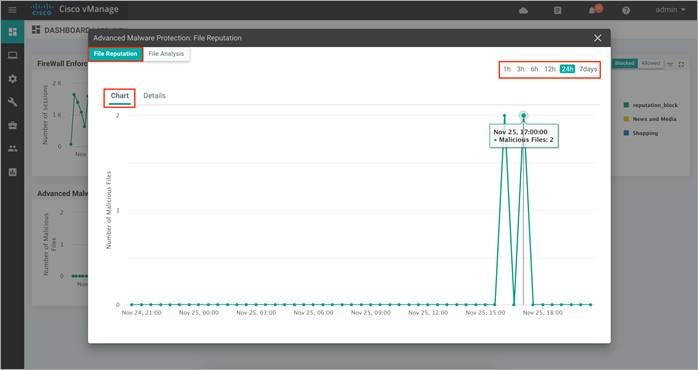Image resolution: width=698 pixels, height=370 pixels.
Task: Set the time range to 6h
Action: (534, 69)
